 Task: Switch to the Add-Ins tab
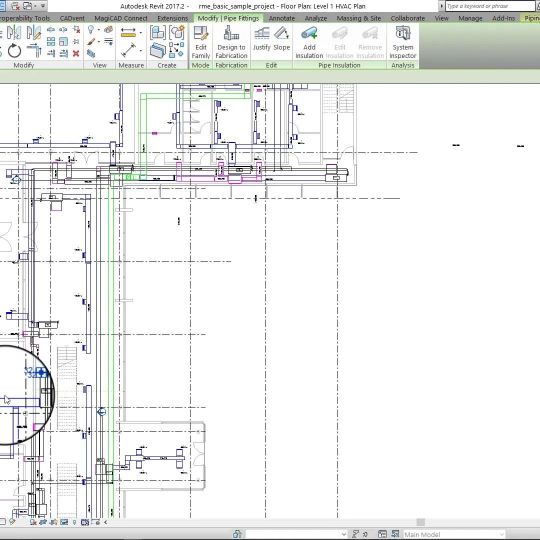pyautogui.click(x=503, y=18)
